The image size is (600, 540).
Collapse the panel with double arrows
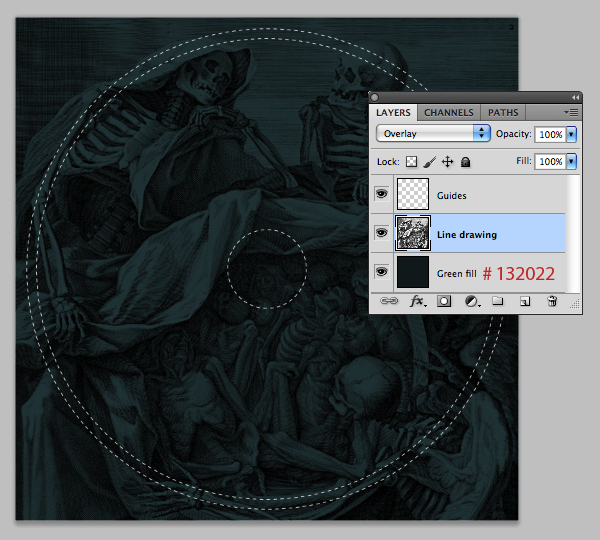[575, 98]
